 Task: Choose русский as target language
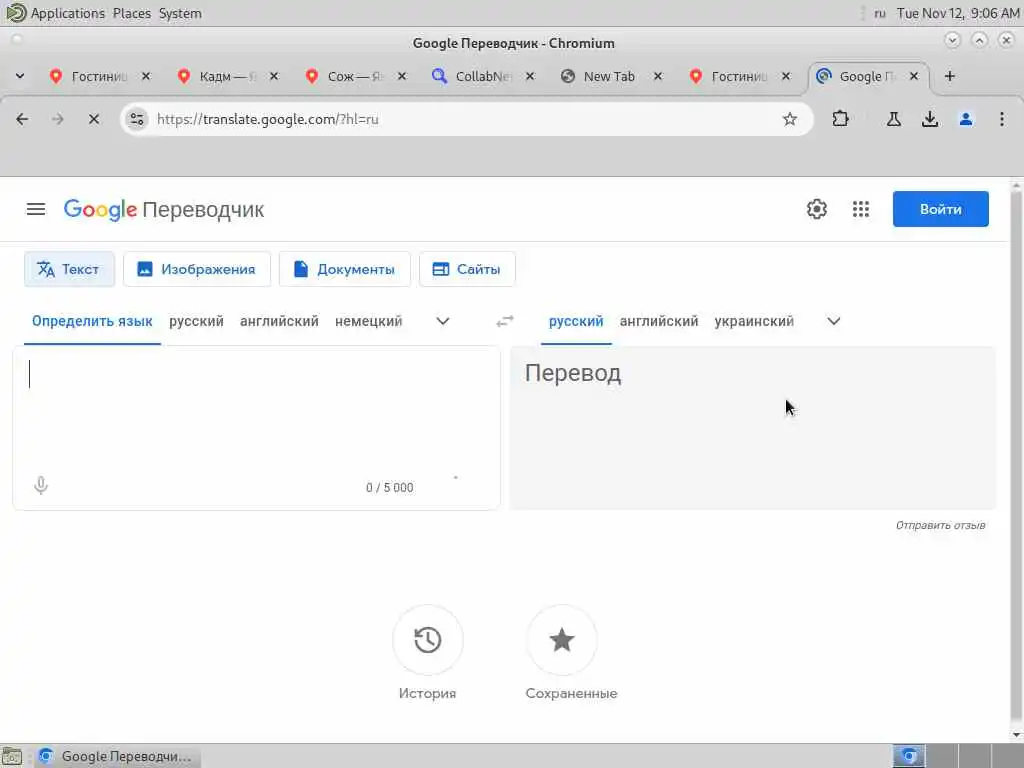coord(576,321)
